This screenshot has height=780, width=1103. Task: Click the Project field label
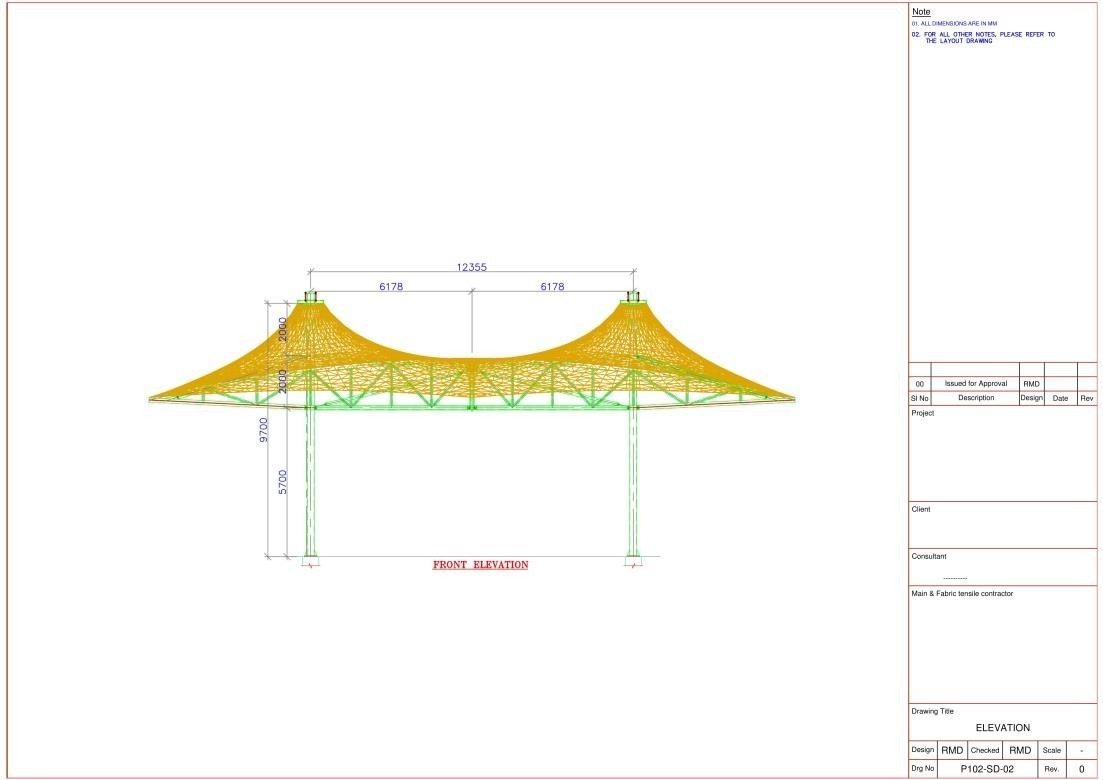(922, 413)
